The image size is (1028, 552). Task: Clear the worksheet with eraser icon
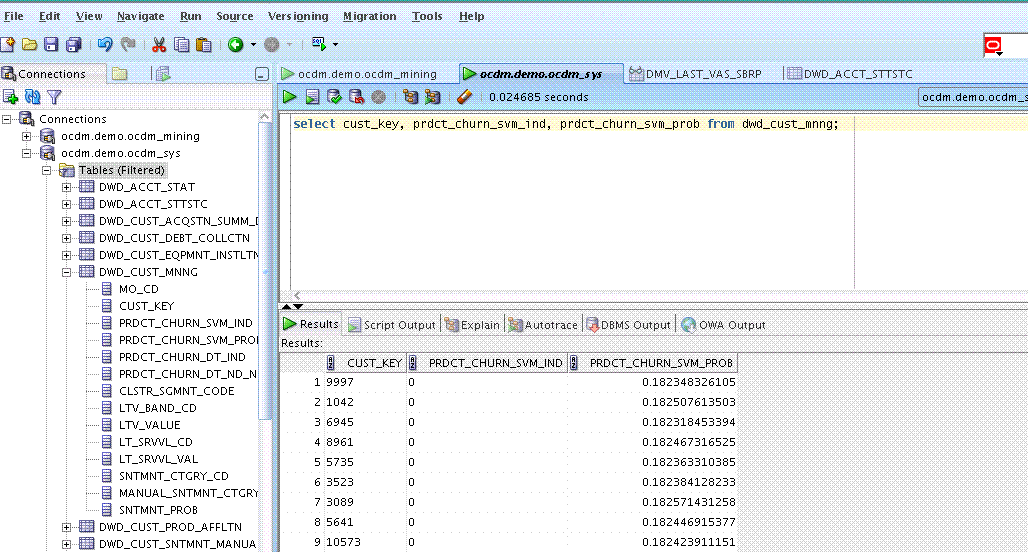coord(464,97)
